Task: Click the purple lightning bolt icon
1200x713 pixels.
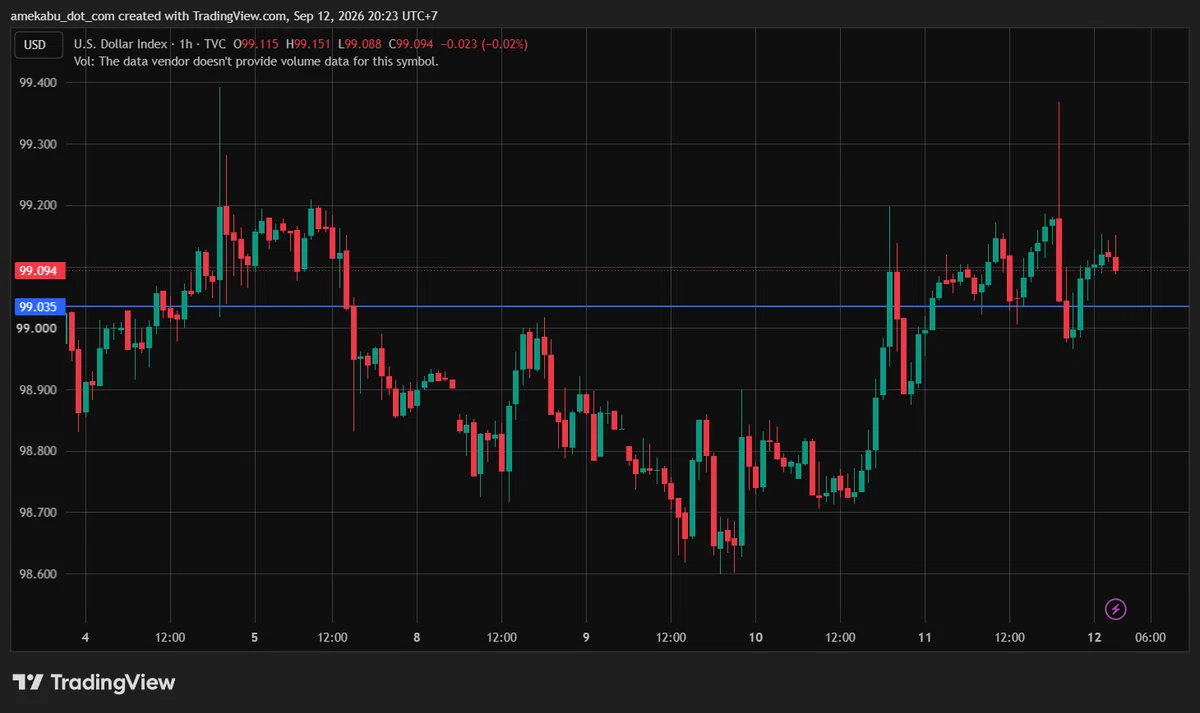Action: (x=1116, y=608)
